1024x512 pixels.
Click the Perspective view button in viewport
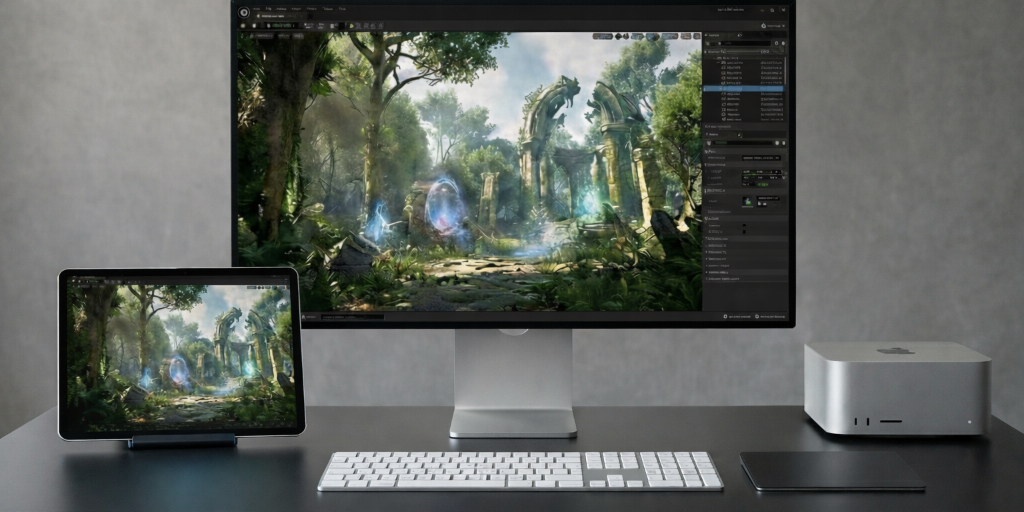[x=264, y=37]
